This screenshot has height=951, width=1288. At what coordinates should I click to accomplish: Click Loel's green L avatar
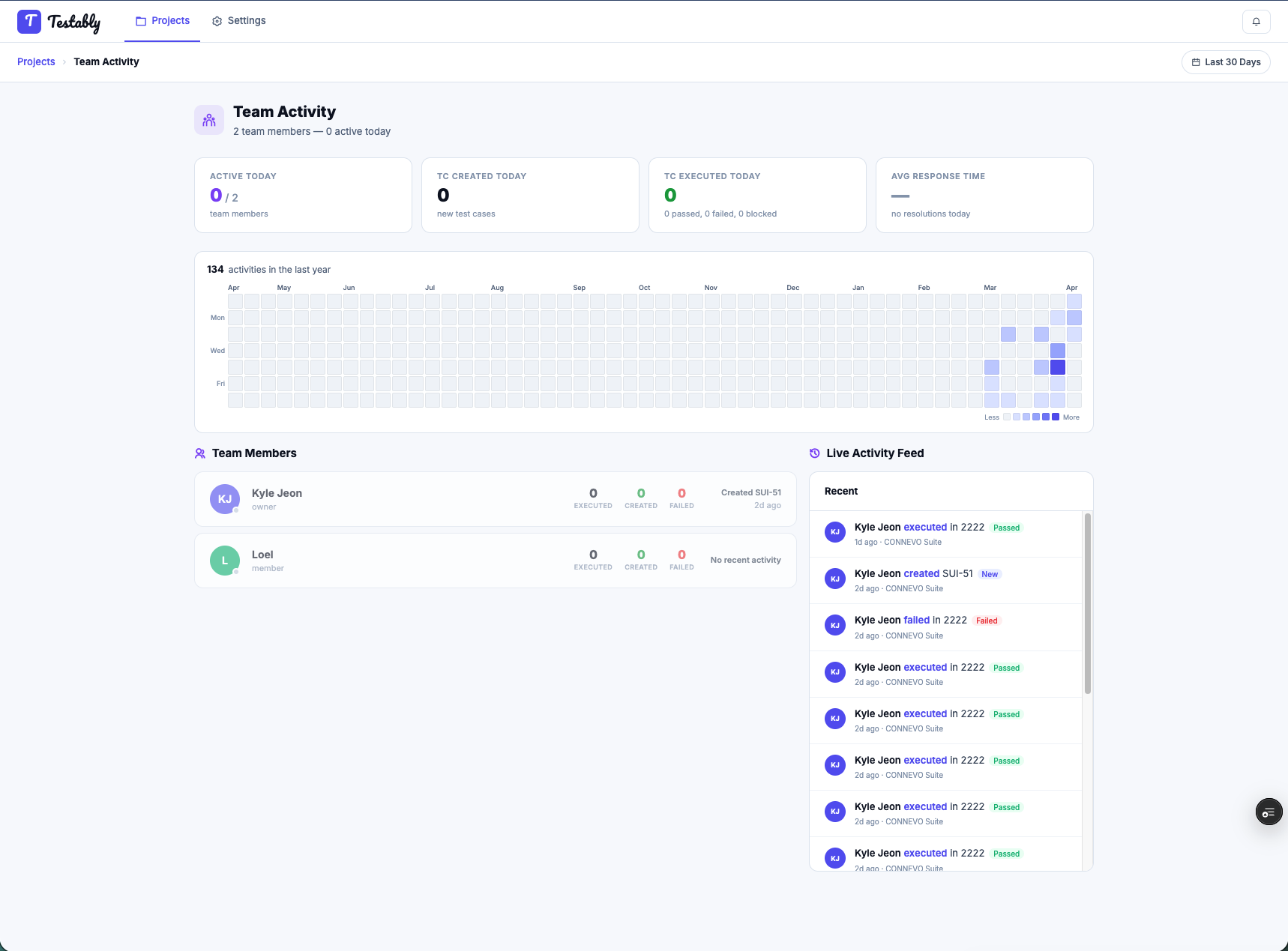coord(225,561)
